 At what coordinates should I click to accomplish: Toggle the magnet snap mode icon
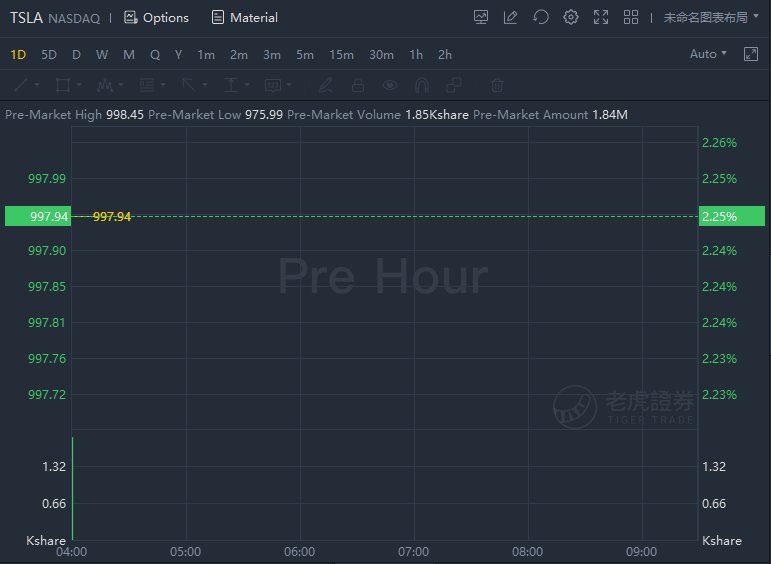click(422, 85)
